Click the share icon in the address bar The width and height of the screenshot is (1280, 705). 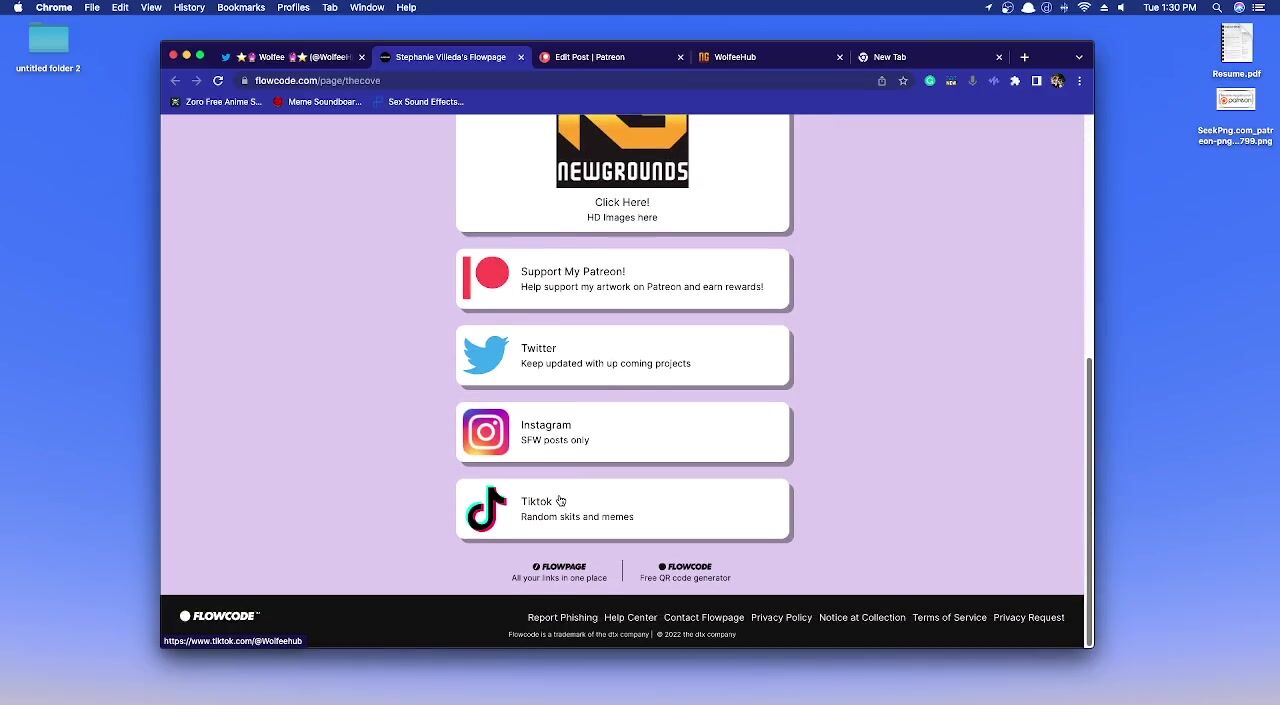[882, 81]
